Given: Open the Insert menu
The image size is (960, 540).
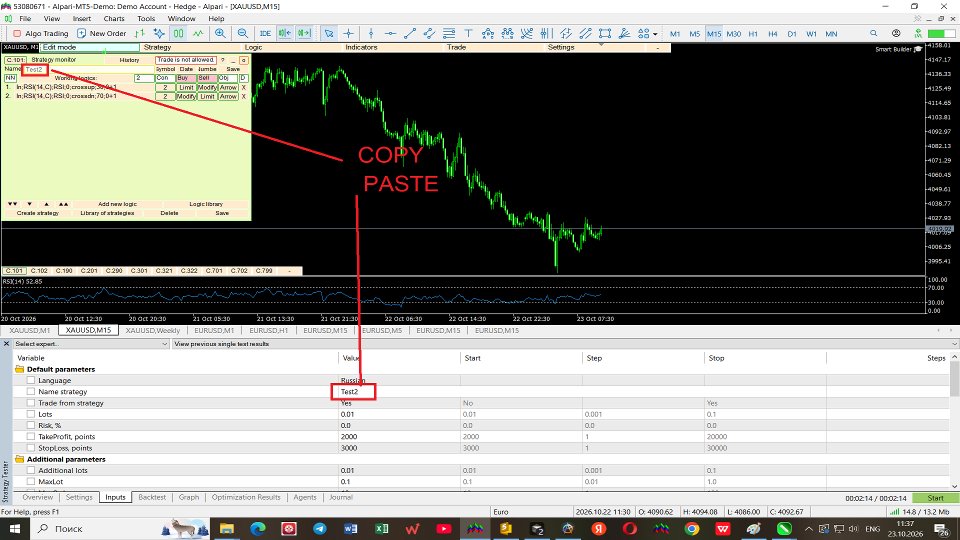Looking at the screenshot, I should tap(81, 18).
